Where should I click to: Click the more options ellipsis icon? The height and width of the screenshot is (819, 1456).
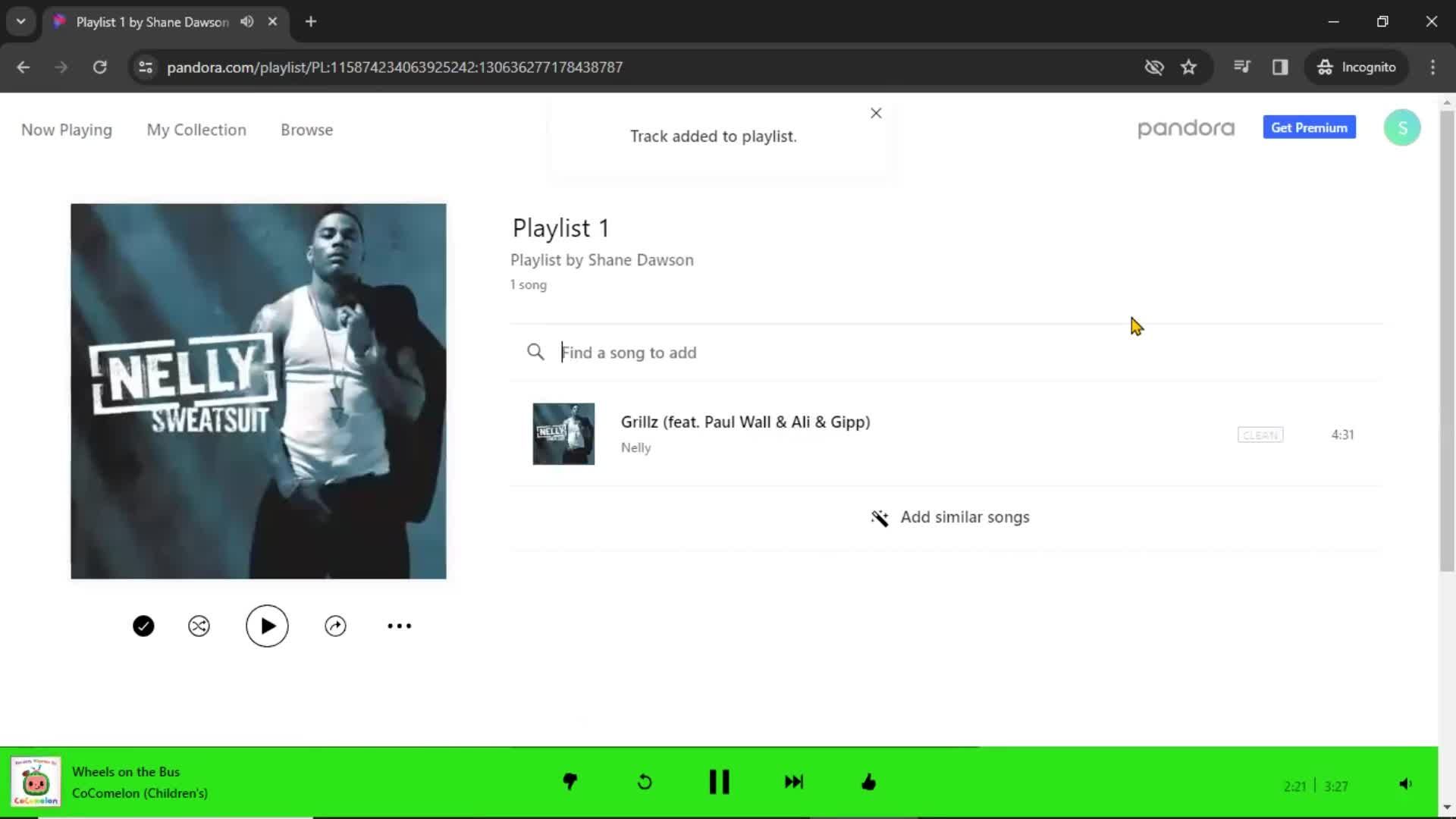tap(399, 626)
